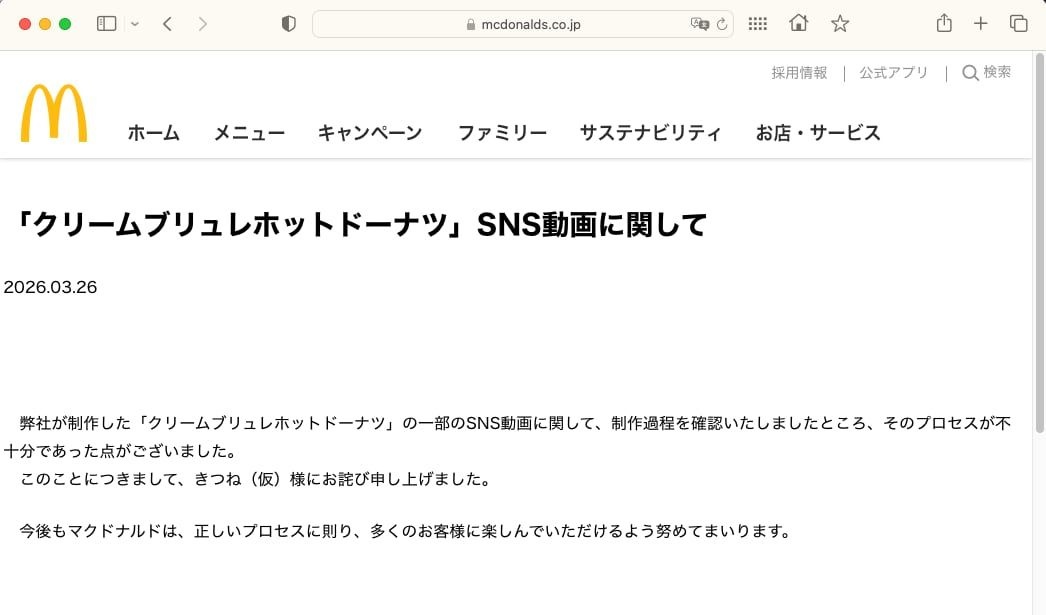Image resolution: width=1046 pixels, height=615 pixels.
Task: Expand the tab group dropdown chevron
Action: [135, 24]
